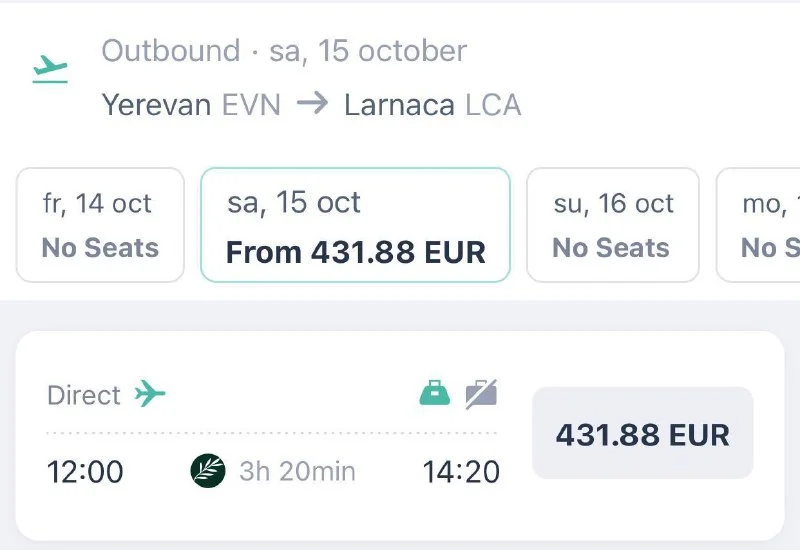The width and height of the screenshot is (800, 550).
Task: Tap the LCA airport code
Action: pos(493,104)
